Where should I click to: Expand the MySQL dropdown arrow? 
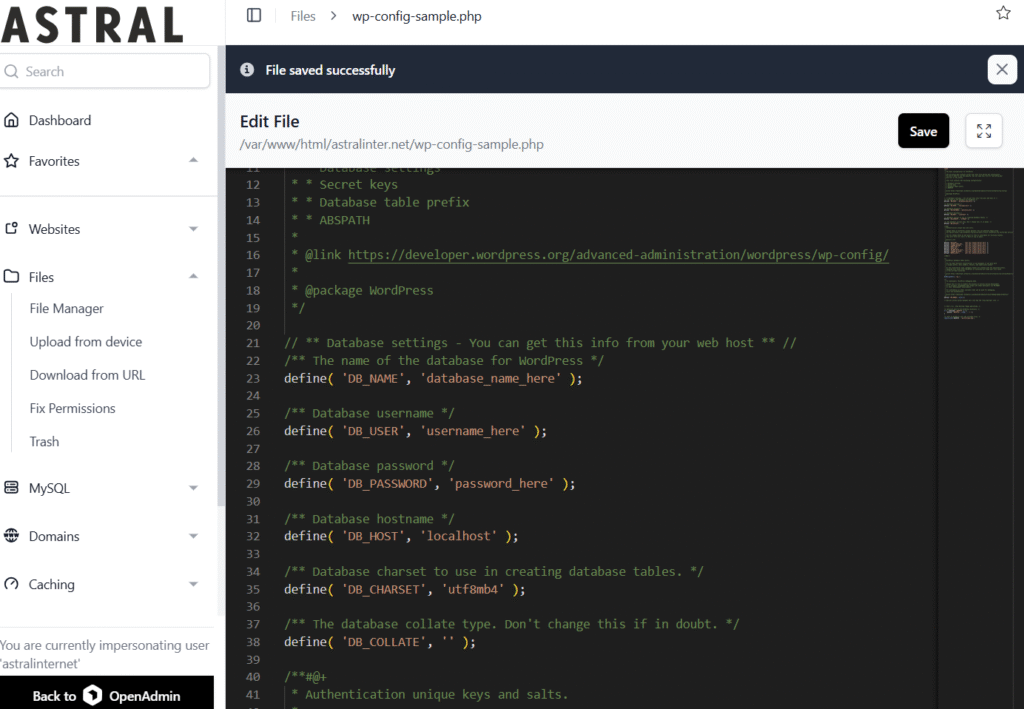coord(193,488)
